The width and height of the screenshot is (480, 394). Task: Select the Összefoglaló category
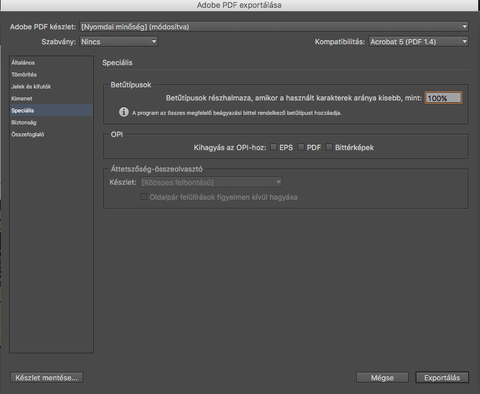[51, 134]
